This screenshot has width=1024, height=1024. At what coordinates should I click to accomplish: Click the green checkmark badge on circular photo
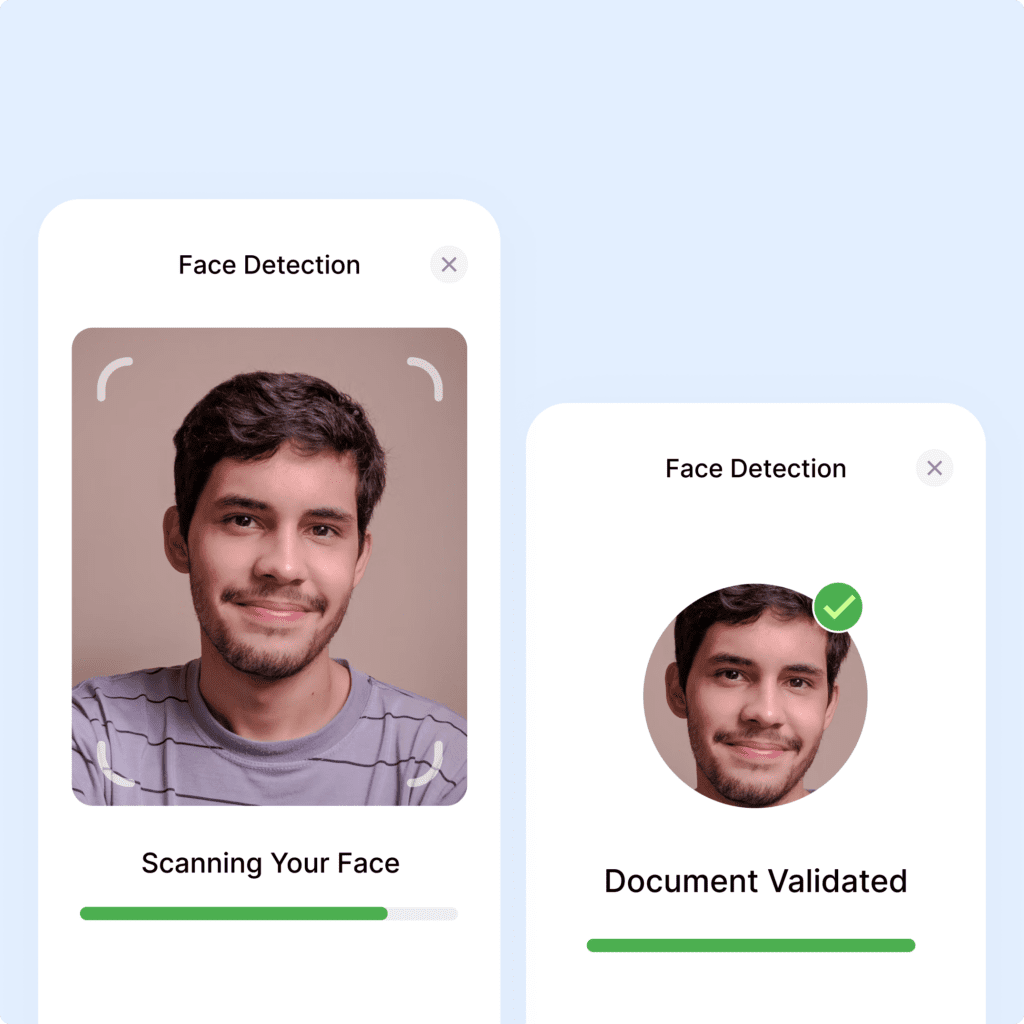point(838,607)
